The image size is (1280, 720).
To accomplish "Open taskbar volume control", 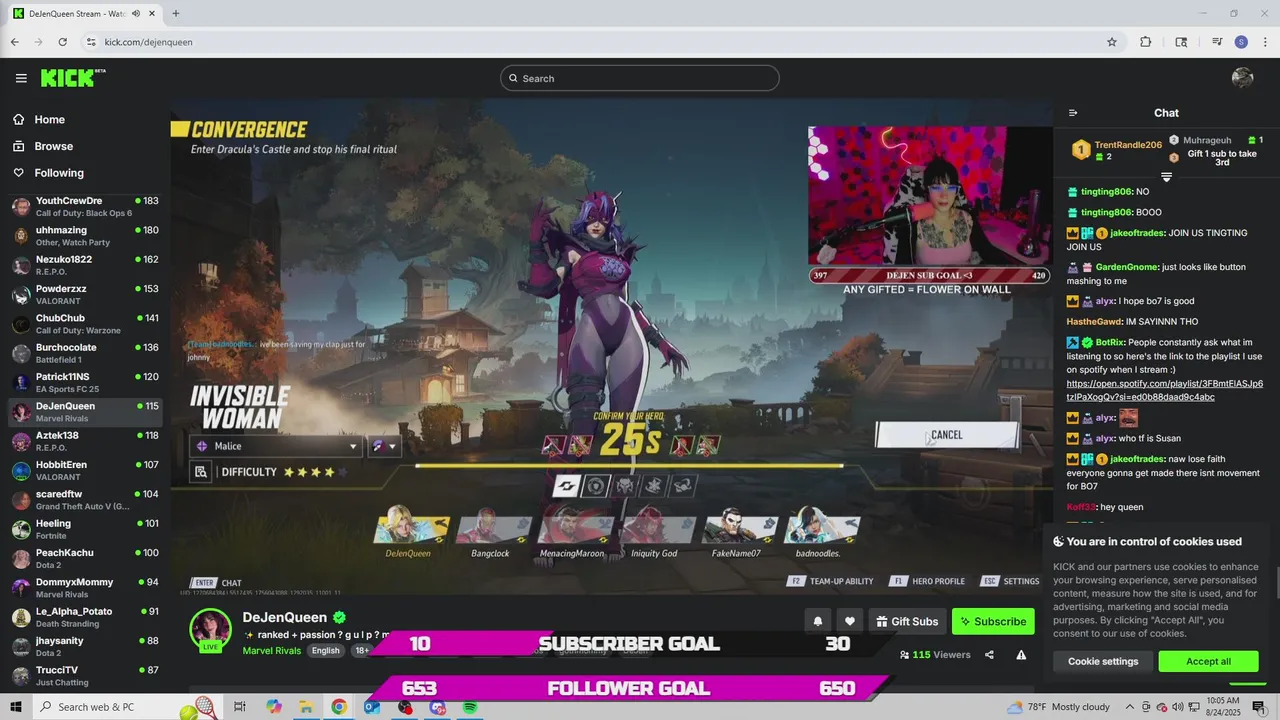I will [x=1178, y=707].
